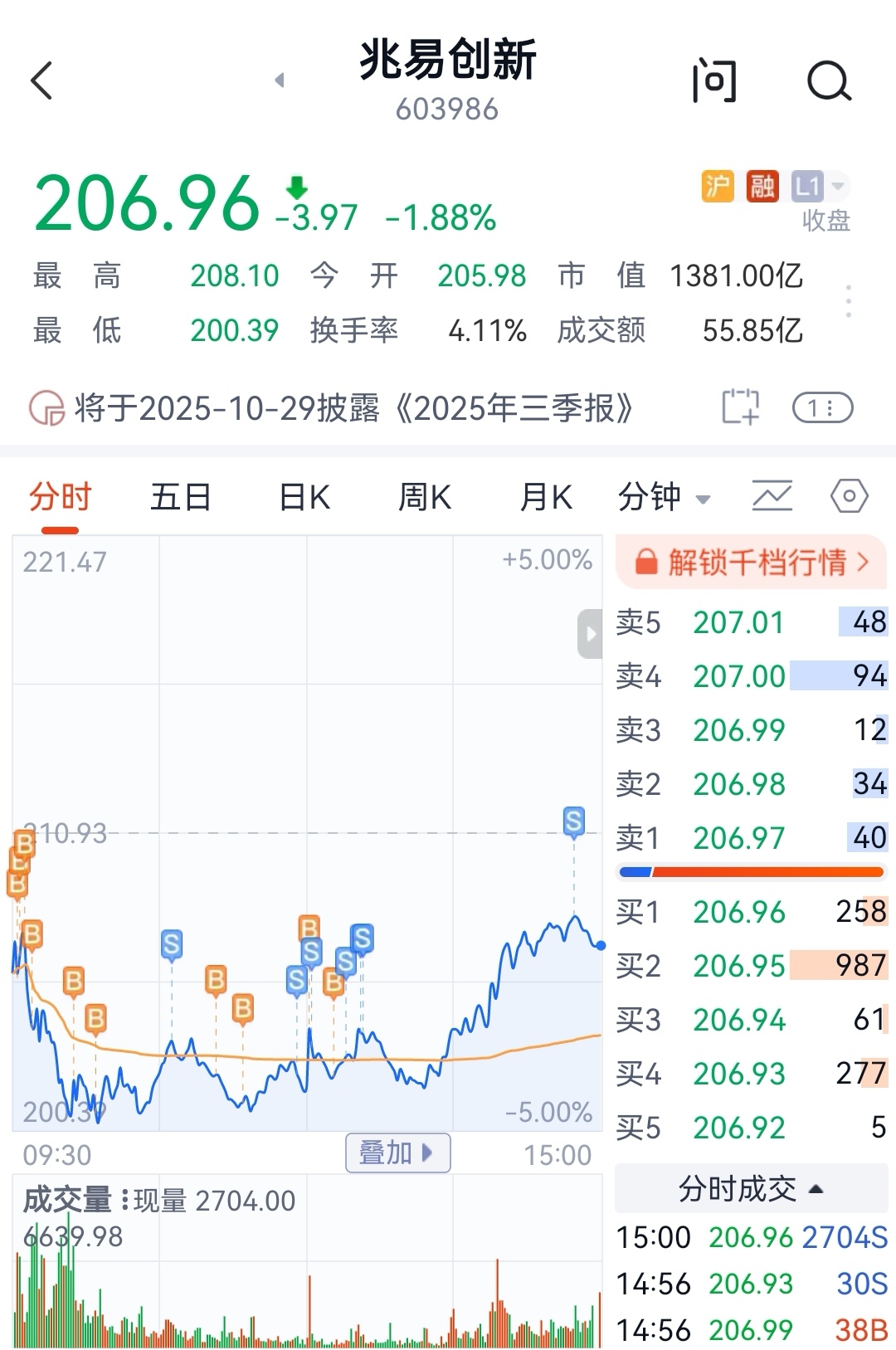Switch to the 五日 tab
The width and height of the screenshot is (896, 1350).
180,498
